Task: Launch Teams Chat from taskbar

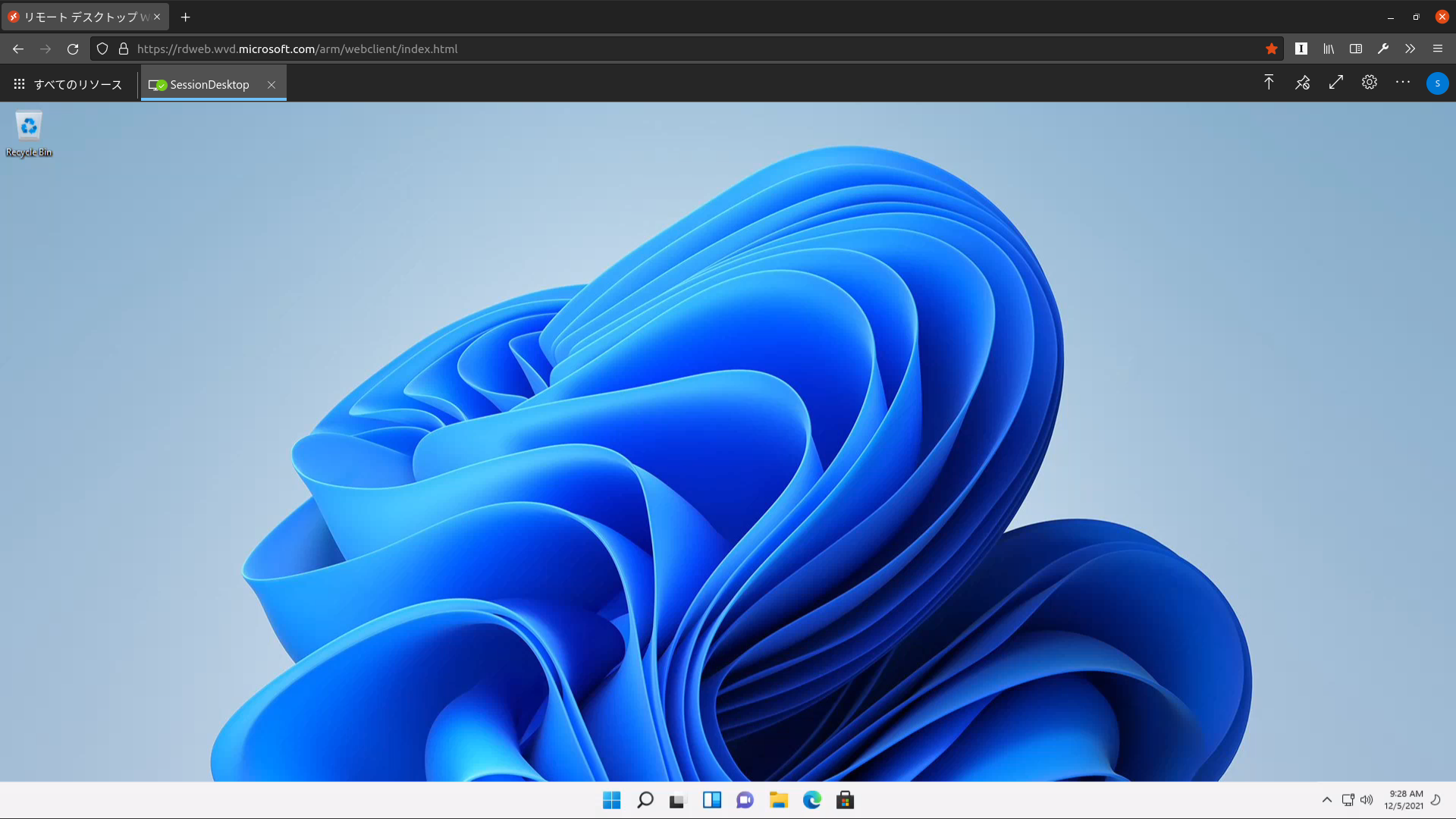Action: (745, 800)
